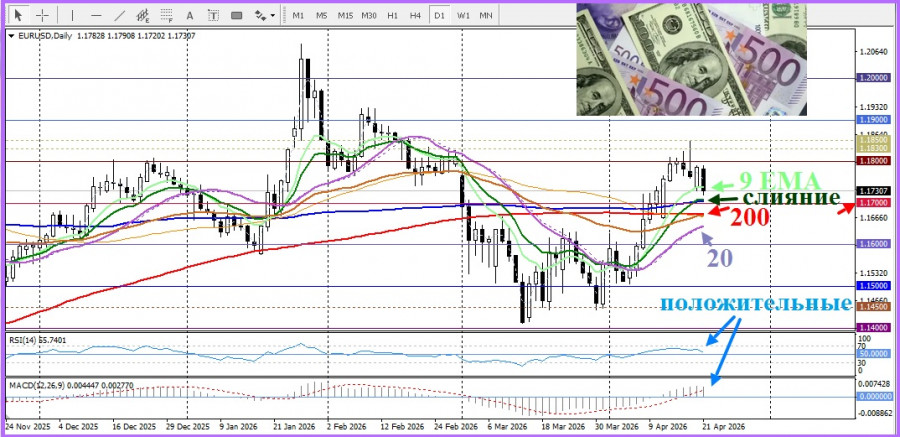Viewport: 900px width, 437px height.
Task: Choose the Vertical Line drawing tool
Action: coord(72,15)
